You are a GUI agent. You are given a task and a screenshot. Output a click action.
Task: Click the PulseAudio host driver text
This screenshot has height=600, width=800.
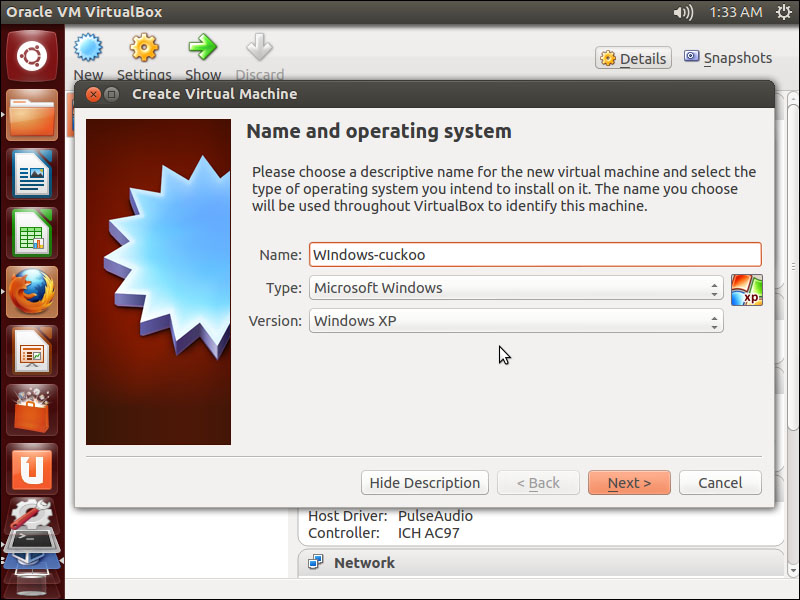click(435, 516)
